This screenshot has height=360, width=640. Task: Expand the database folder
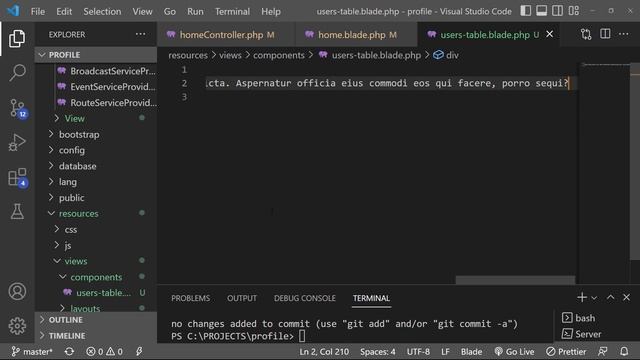96,166
